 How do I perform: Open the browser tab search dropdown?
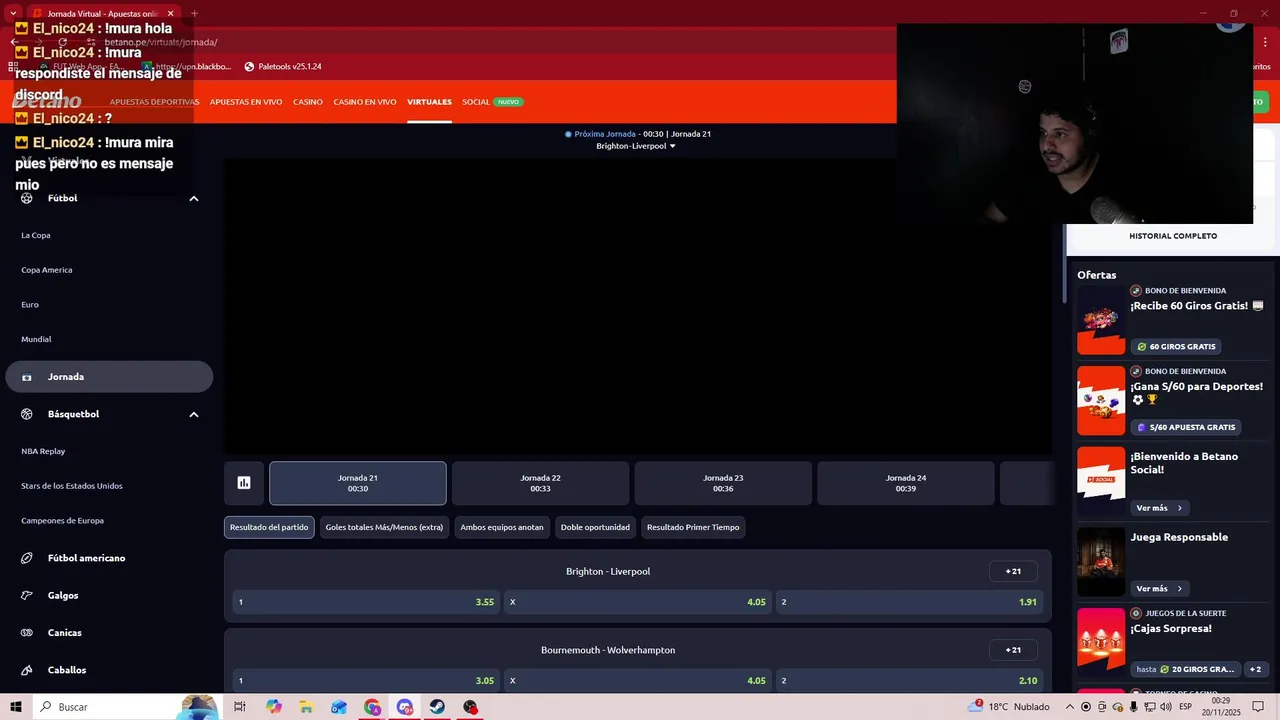(13, 13)
